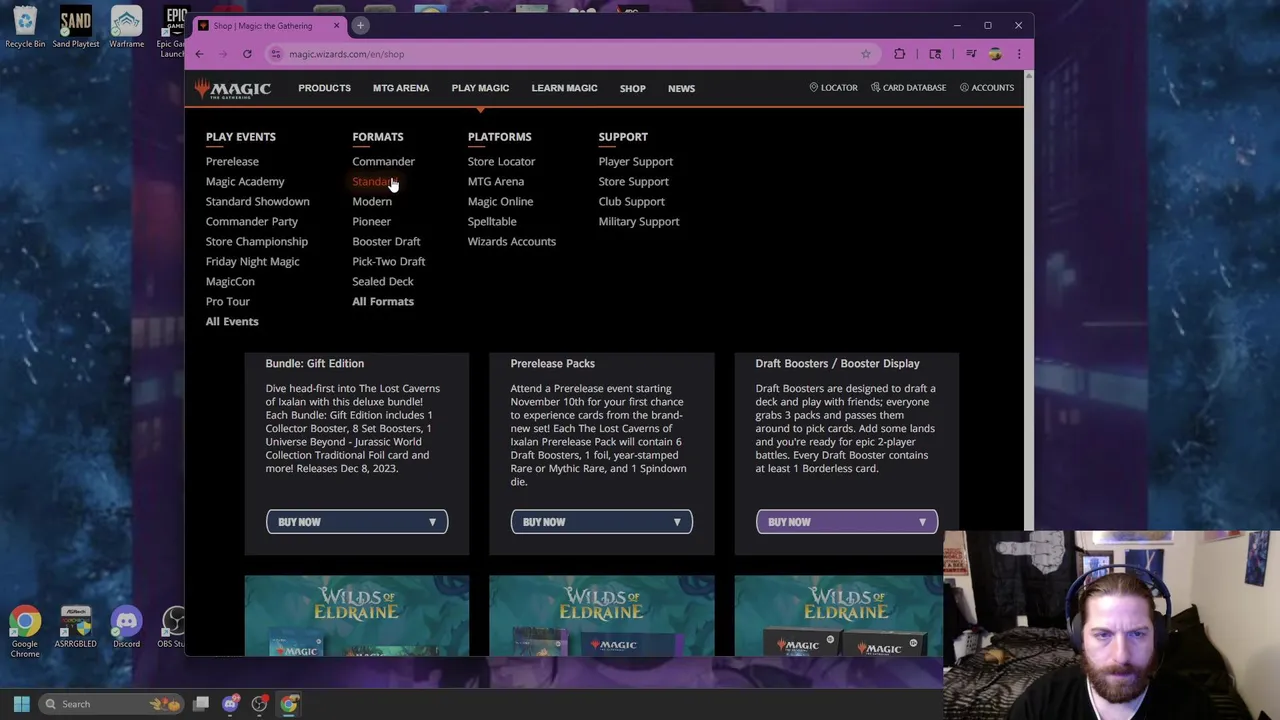Image resolution: width=1280 pixels, height=720 pixels.
Task: Open the tab search toolbar icon
Action: [x=935, y=54]
